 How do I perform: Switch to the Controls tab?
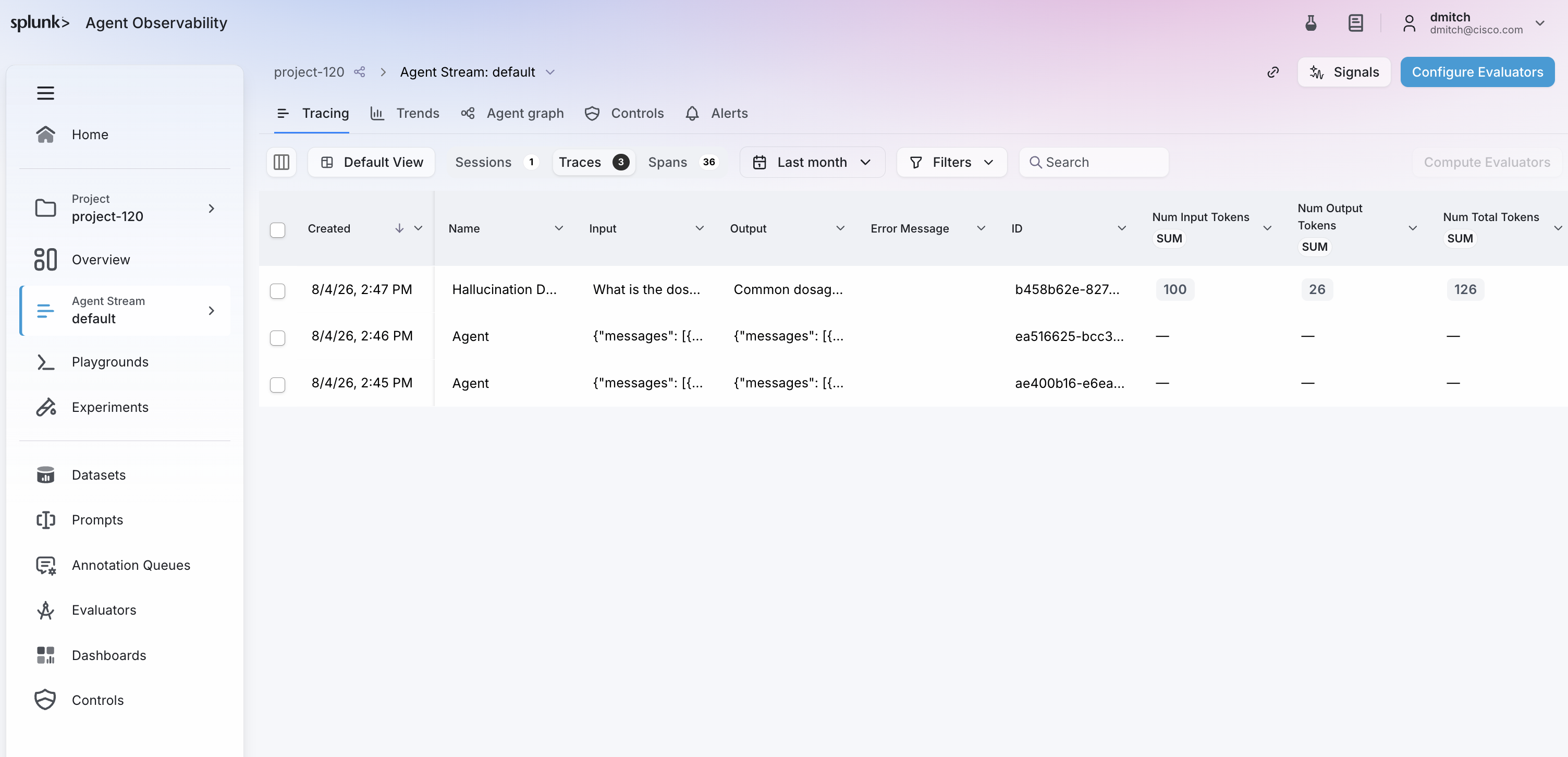[x=624, y=113]
